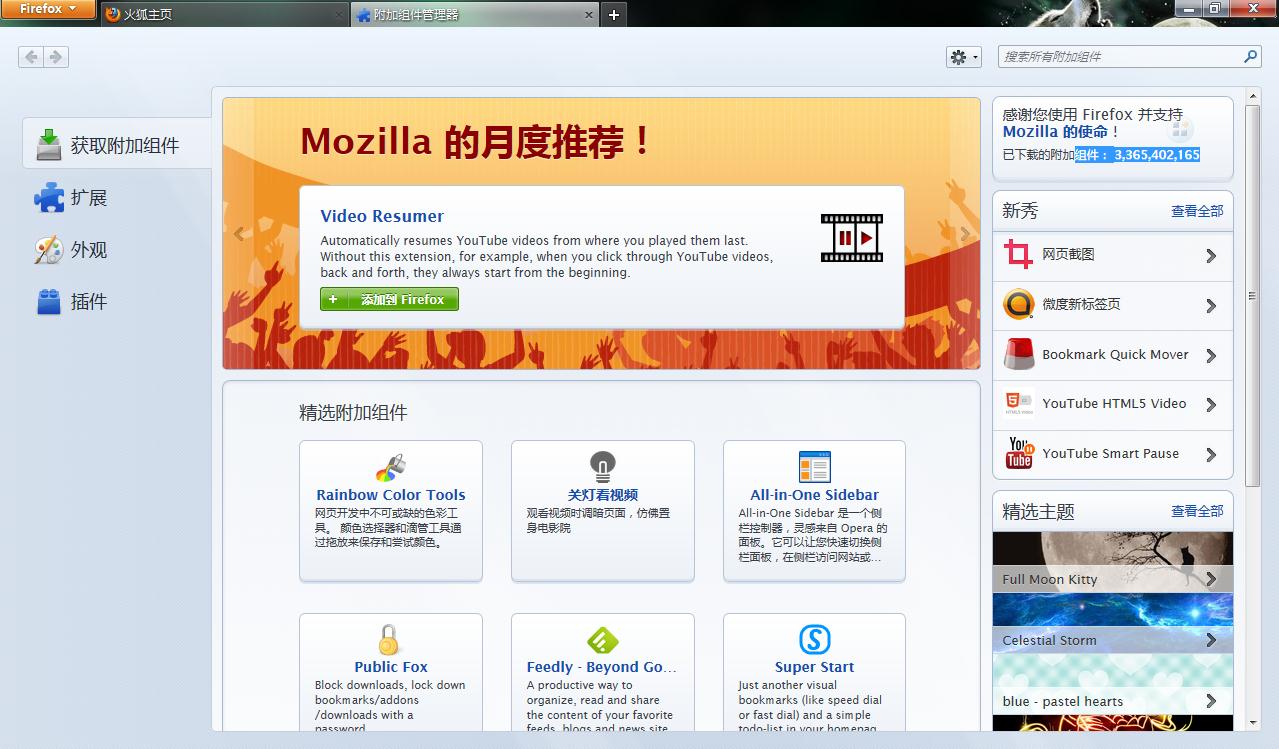Click the 添加到 Firefox button
Screen dimensions: 1279x749
click(x=389, y=299)
